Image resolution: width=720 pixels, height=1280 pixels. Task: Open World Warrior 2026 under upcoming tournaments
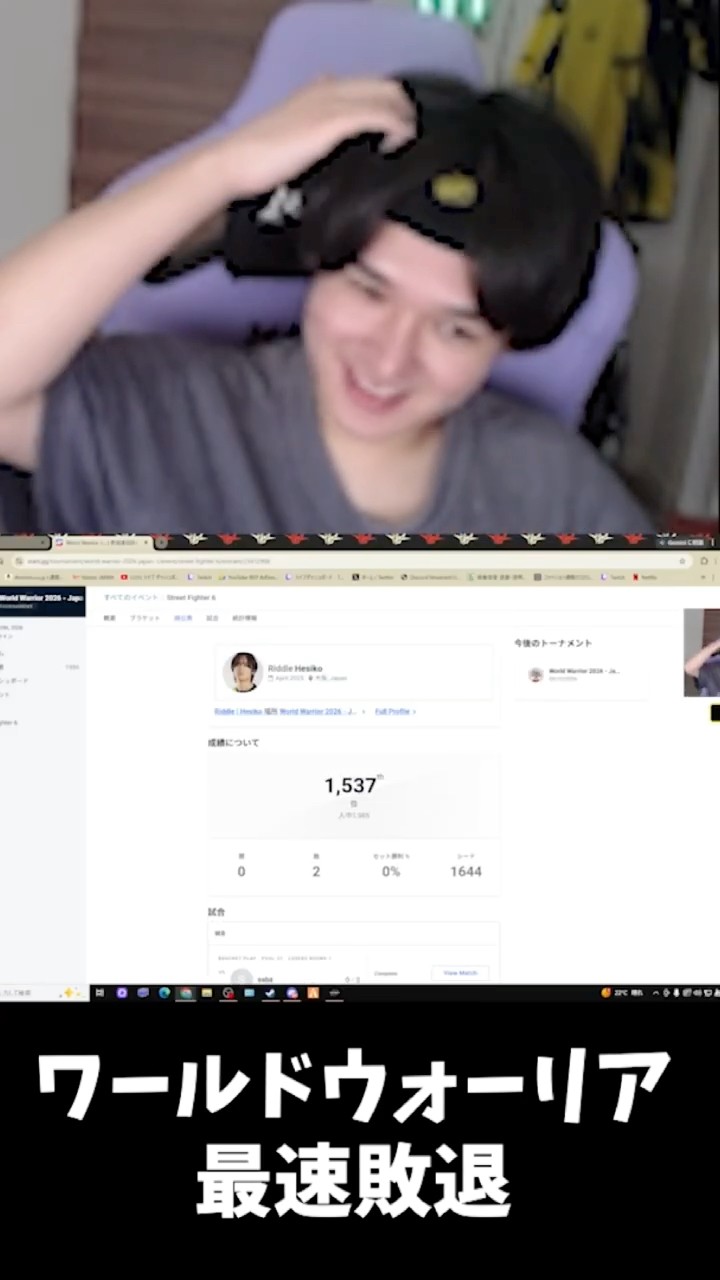pyautogui.click(x=584, y=671)
